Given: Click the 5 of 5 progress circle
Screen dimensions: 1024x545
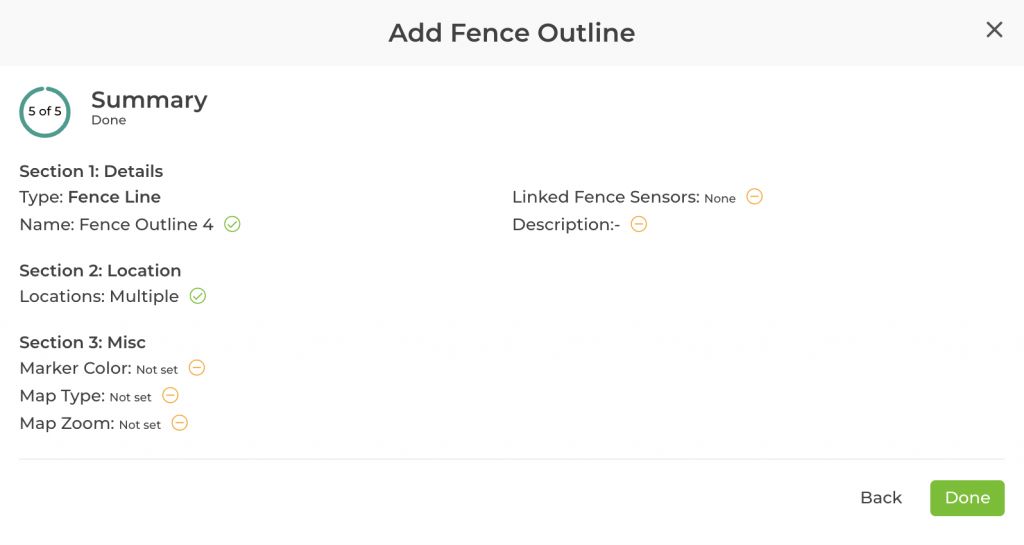Looking at the screenshot, I should [x=45, y=112].
